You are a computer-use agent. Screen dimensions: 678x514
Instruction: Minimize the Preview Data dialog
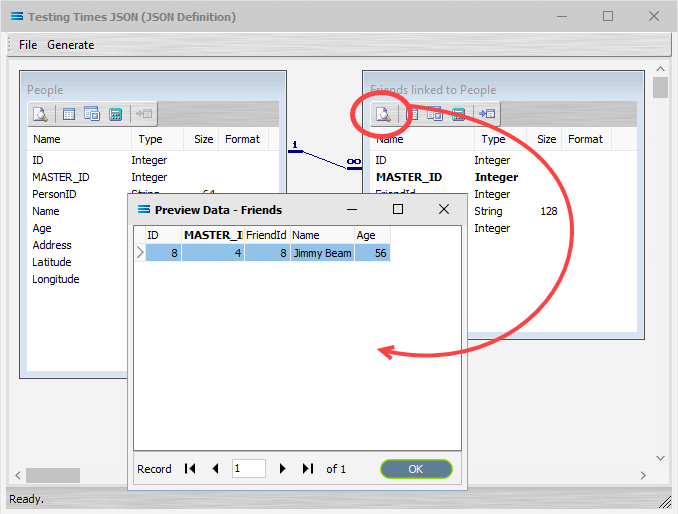coord(352,209)
